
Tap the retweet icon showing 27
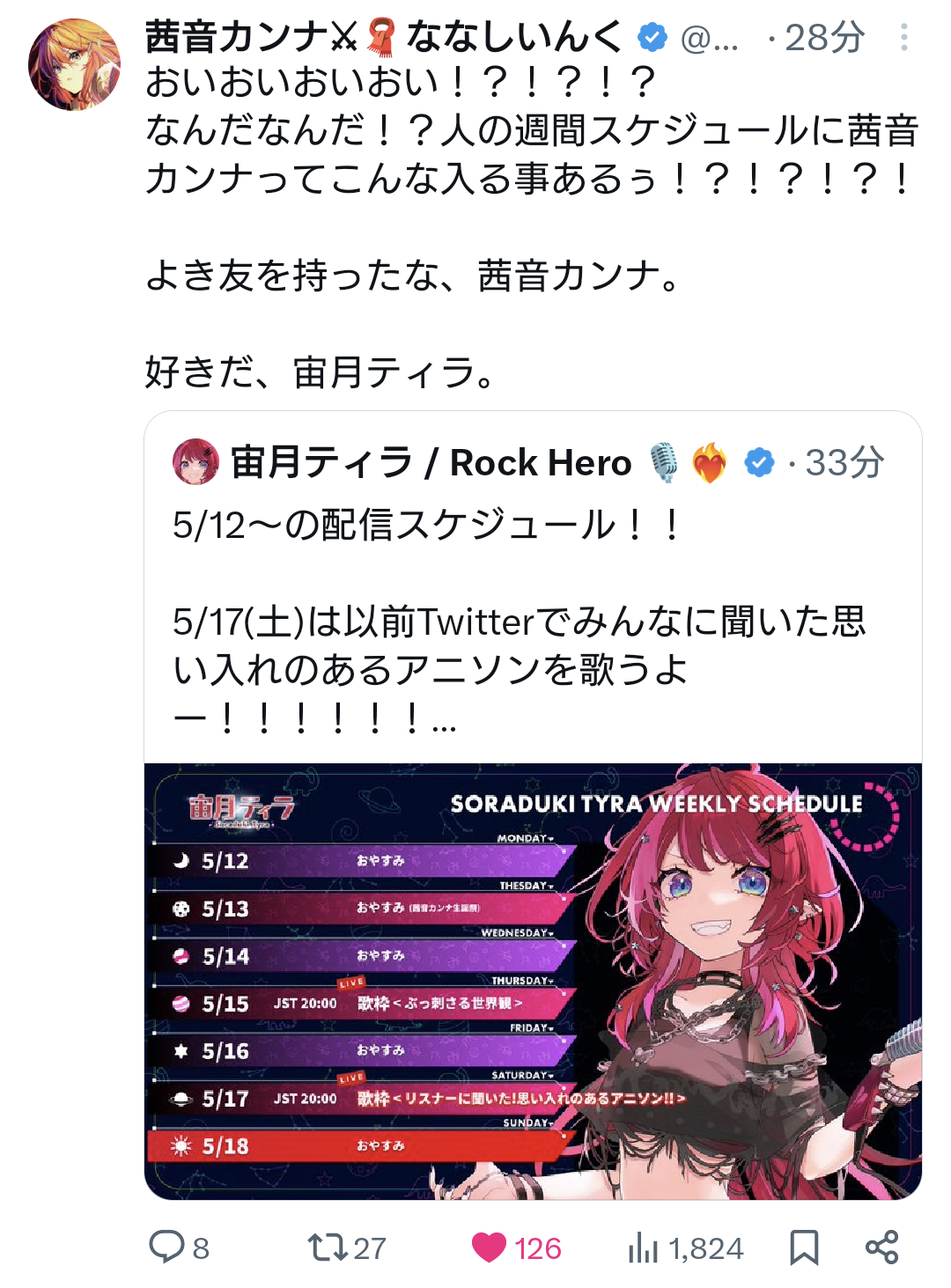point(328,1247)
